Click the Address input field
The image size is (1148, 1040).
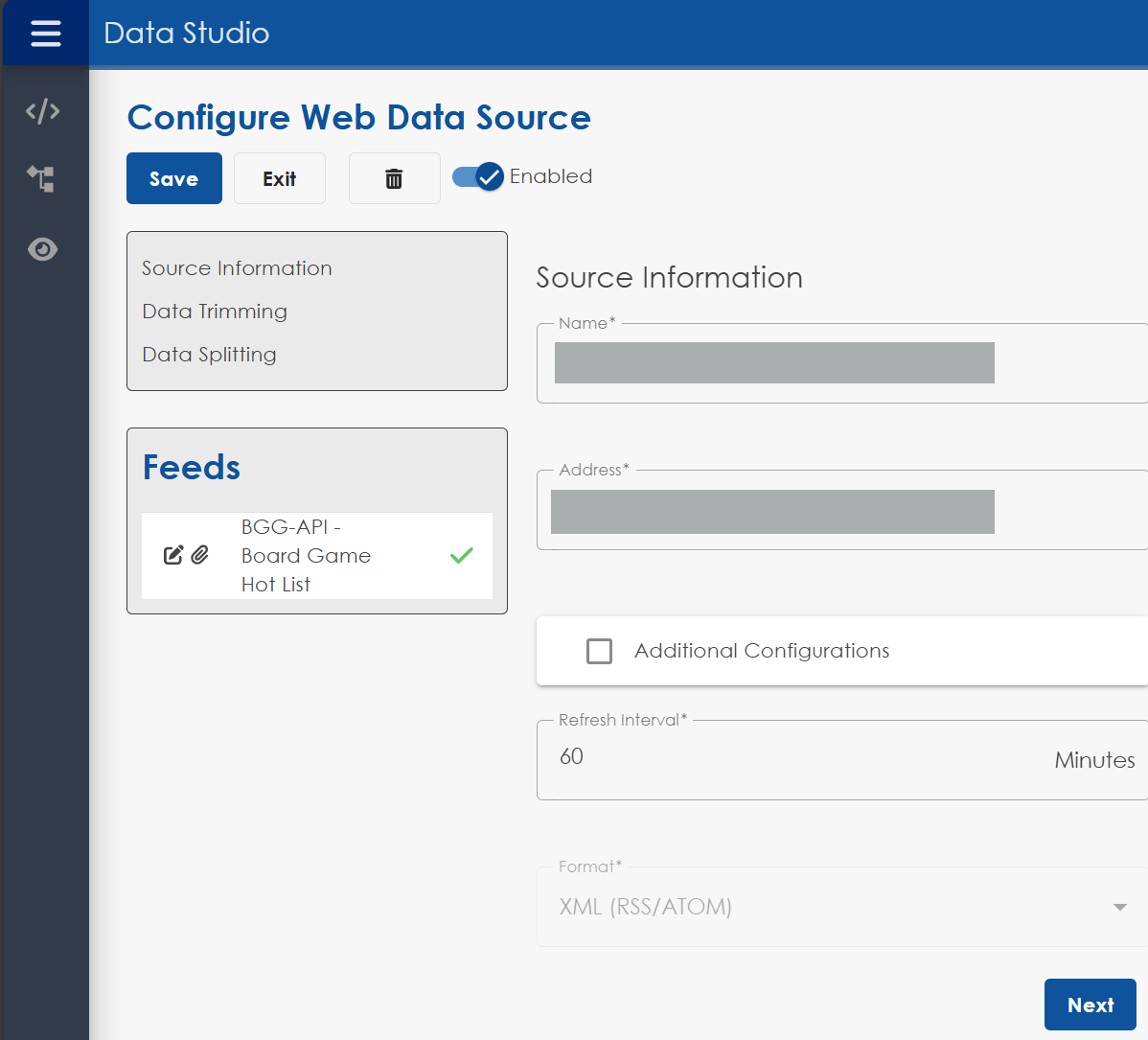coord(773,511)
